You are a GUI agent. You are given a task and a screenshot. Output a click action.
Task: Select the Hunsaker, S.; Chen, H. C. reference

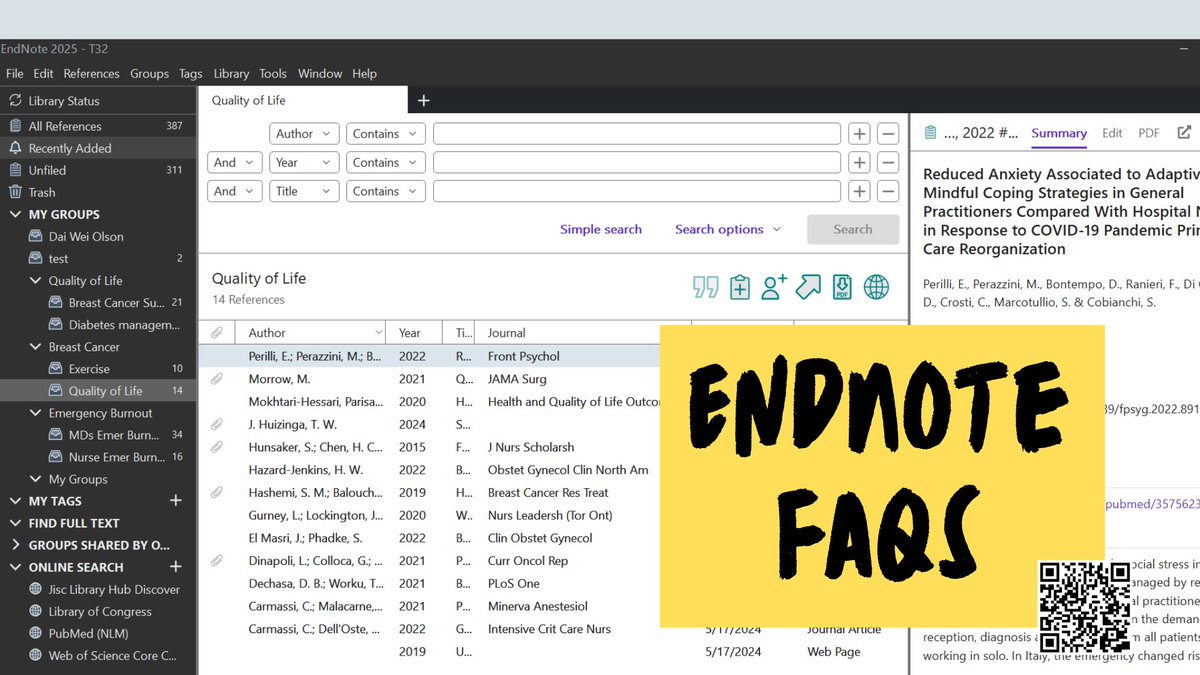tap(315, 447)
